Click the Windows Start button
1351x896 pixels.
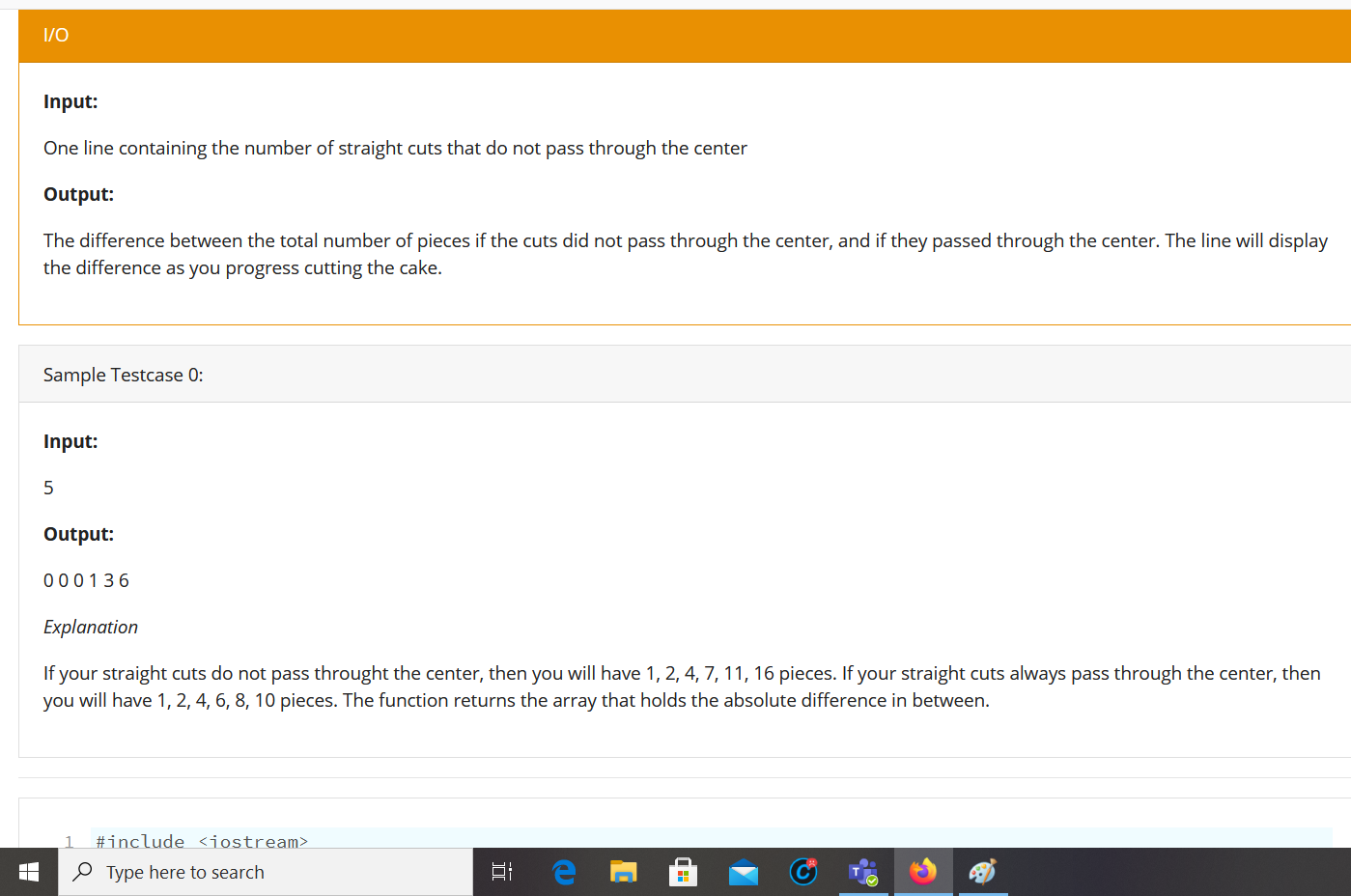[28, 872]
